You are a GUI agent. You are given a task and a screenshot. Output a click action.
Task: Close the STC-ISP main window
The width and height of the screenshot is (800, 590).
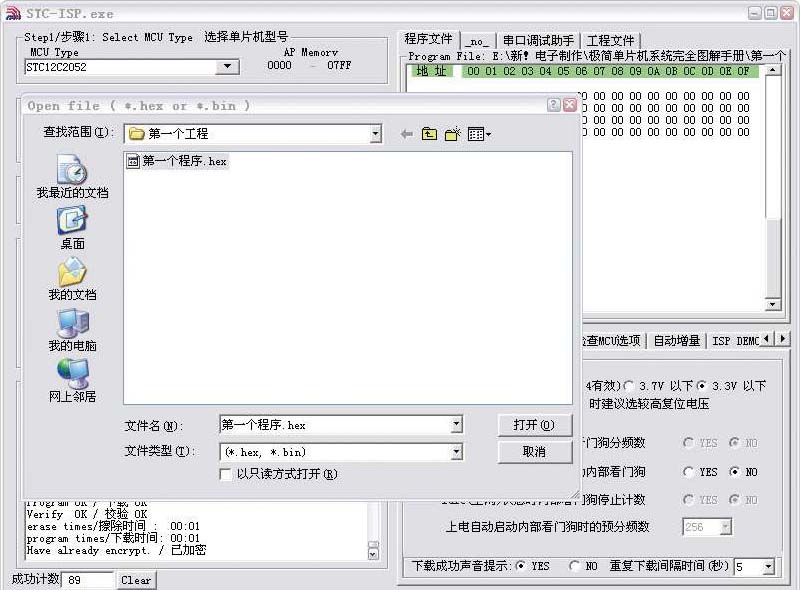787,13
